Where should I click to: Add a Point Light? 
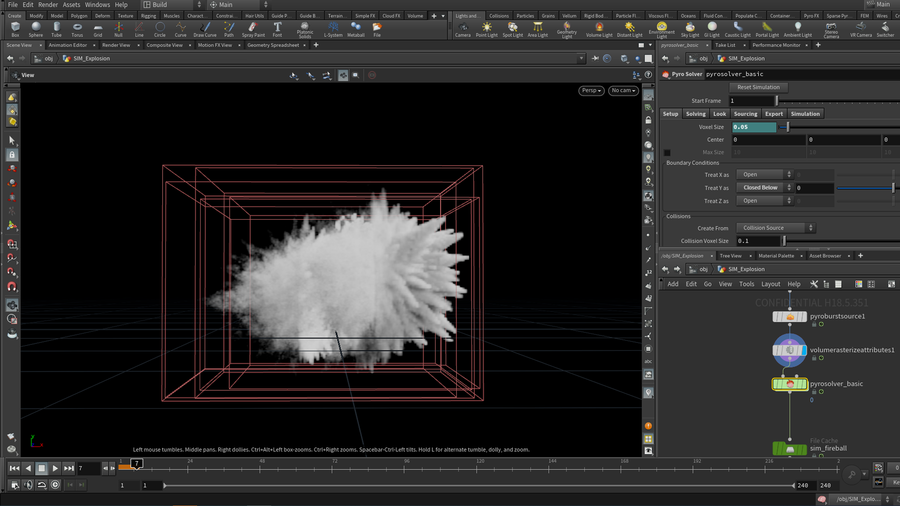click(x=487, y=29)
